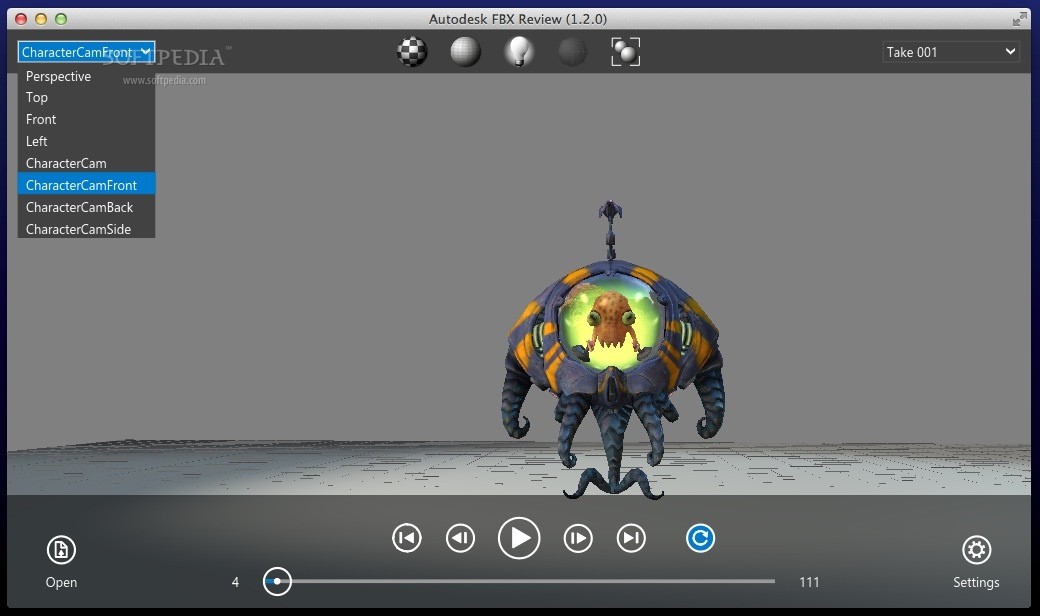Play the animation
The image size is (1040, 616).
pos(519,538)
